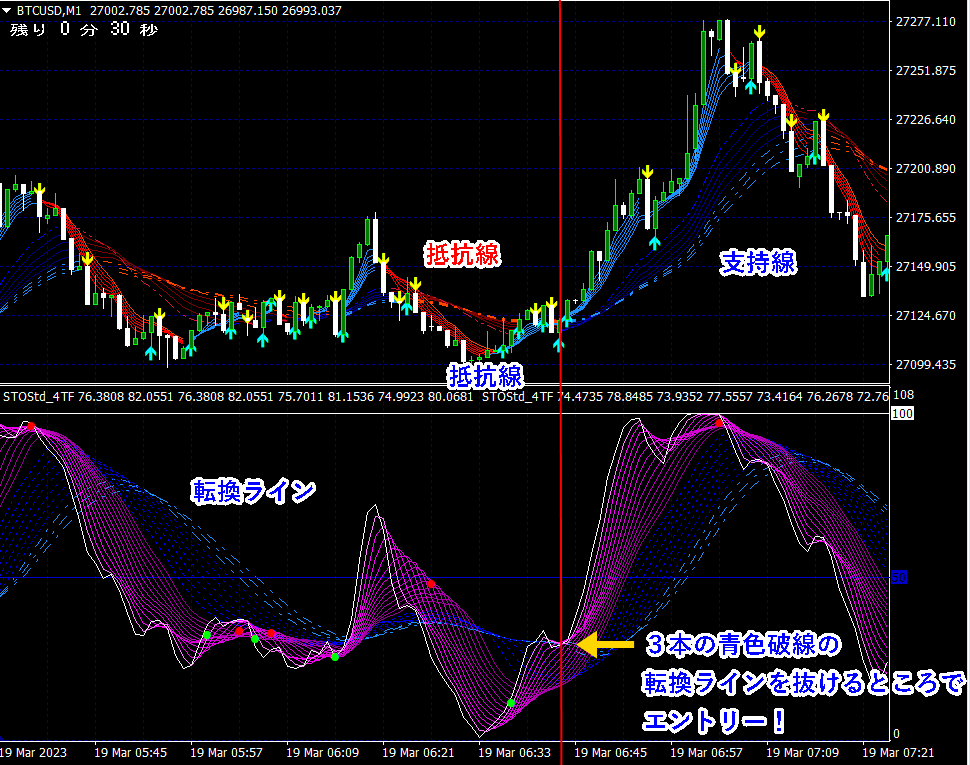Image resolution: width=970 pixels, height=765 pixels.
Task: Click the 19 Mar 06:57 time label
Action: point(706,753)
